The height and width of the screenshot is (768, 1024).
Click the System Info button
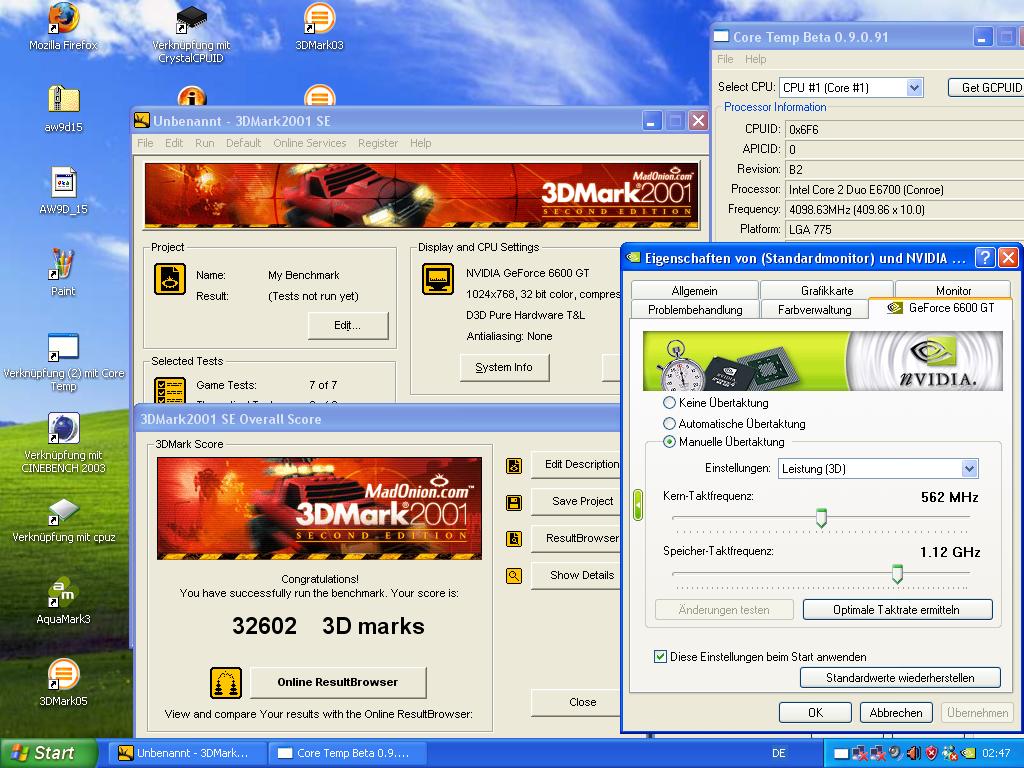[x=504, y=367]
